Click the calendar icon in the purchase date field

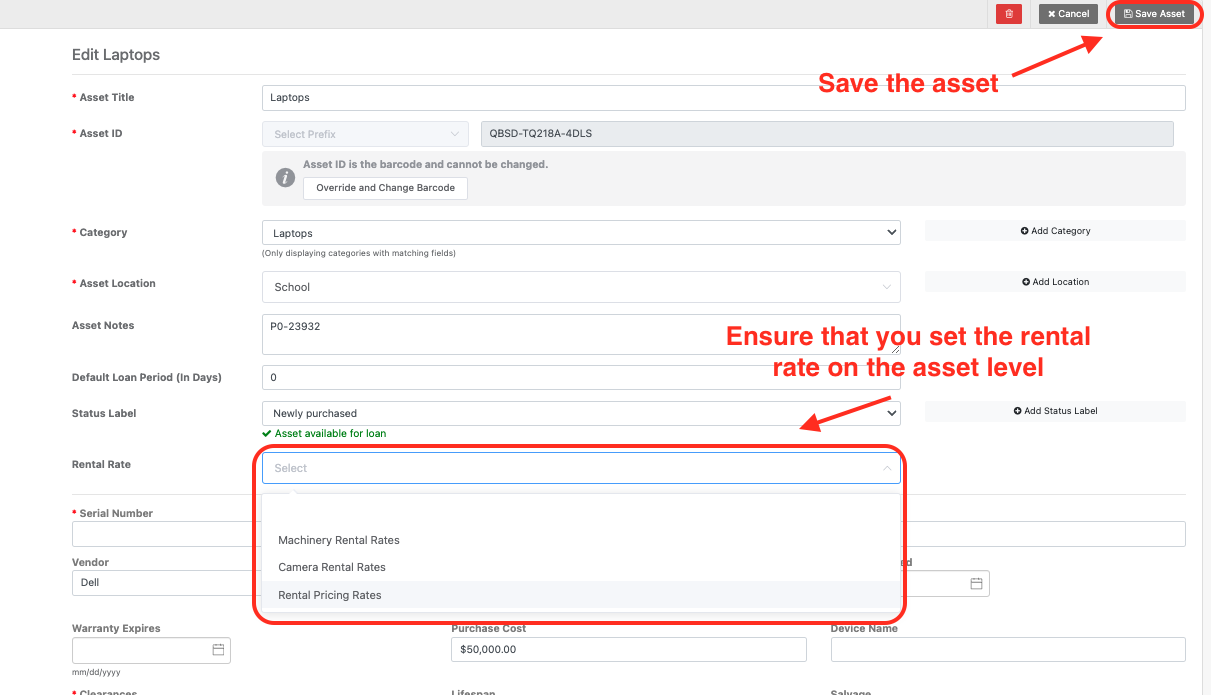click(976, 582)
